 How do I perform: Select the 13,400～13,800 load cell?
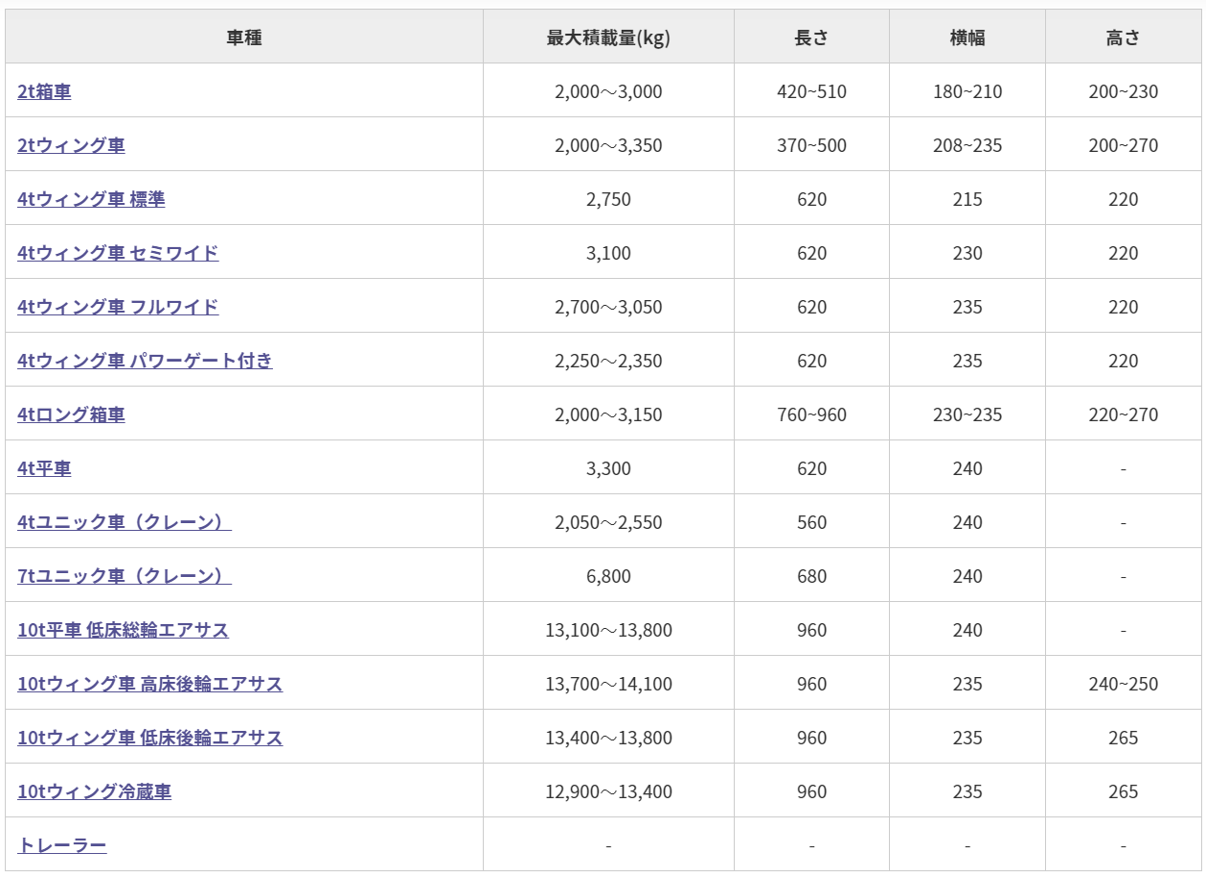tap(608, 739)
